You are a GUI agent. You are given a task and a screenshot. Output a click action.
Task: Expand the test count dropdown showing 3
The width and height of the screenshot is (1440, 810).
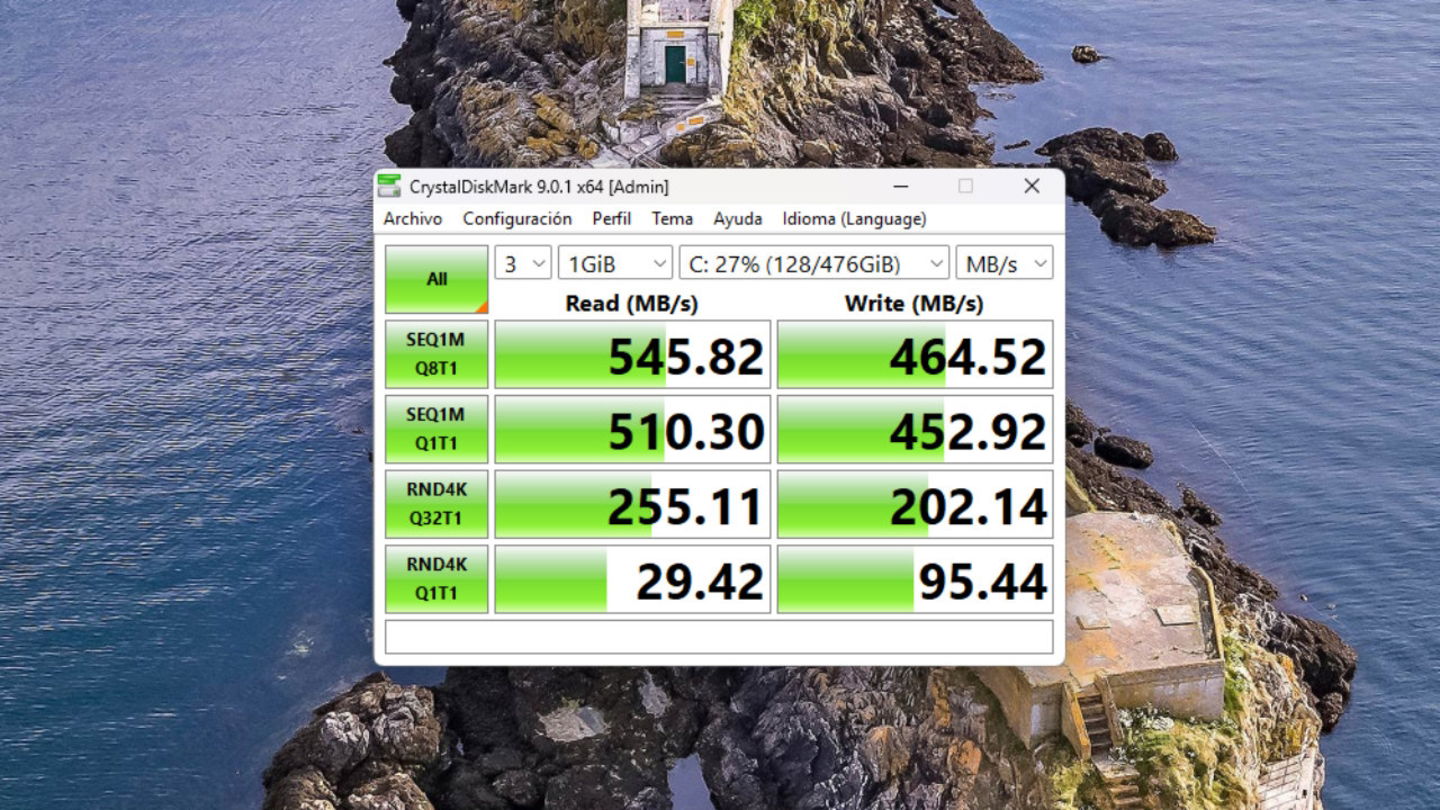[x=523, y=264]
